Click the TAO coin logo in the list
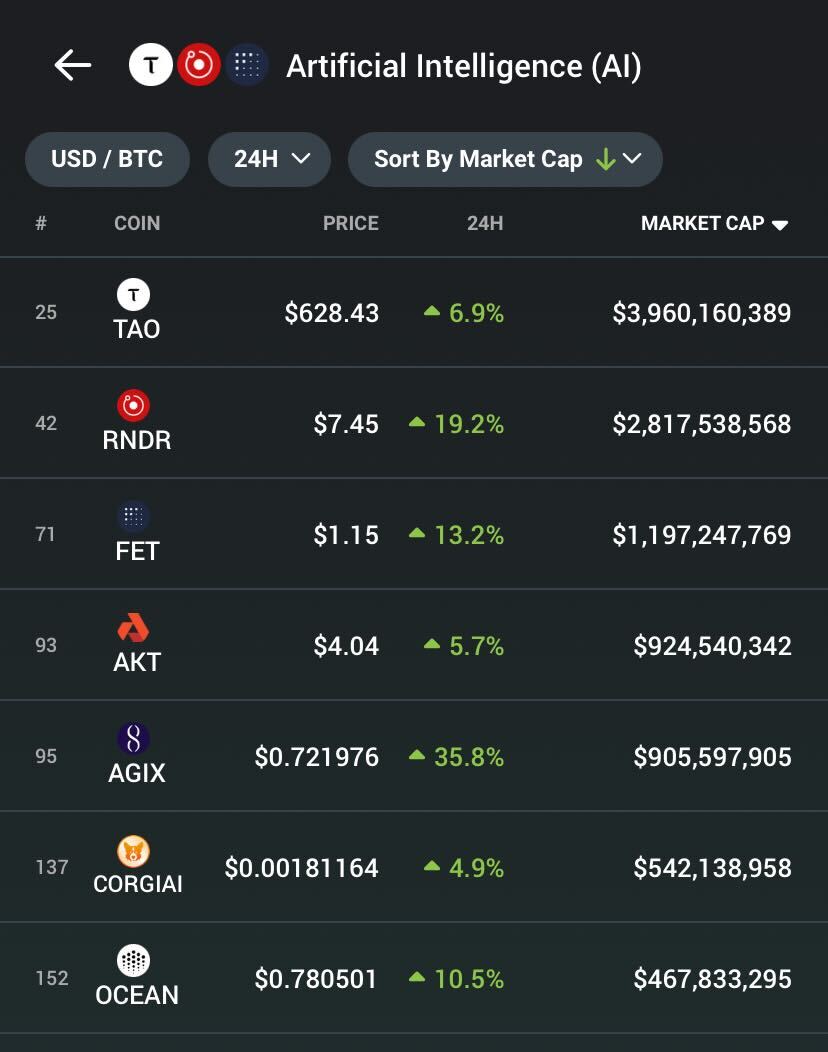The image size is (828, 1052). click(x=134, y=294)
